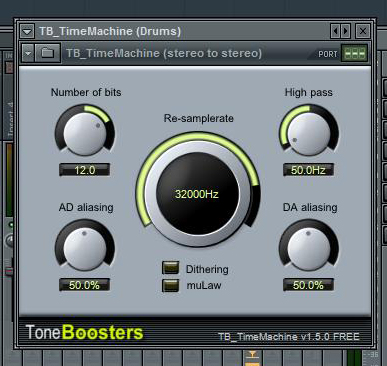Select previous preset arrow in title bar
The width and height of the screenshot is (387, 366).
coord(335,31)
